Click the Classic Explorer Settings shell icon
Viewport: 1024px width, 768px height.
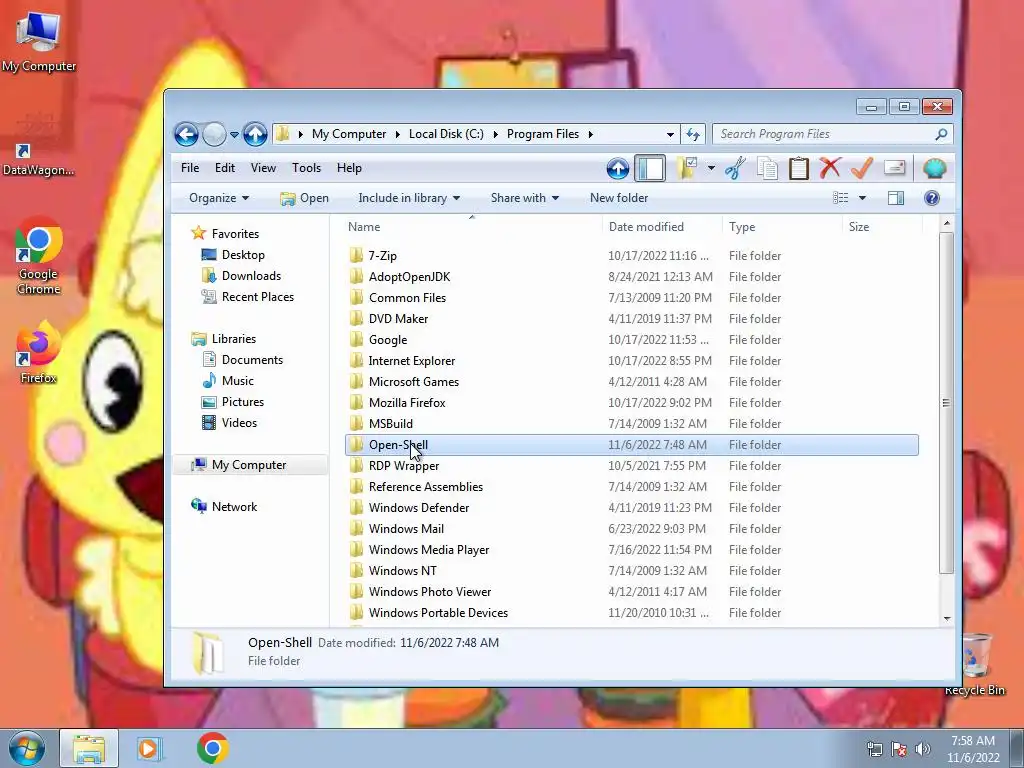click(935, 168)
